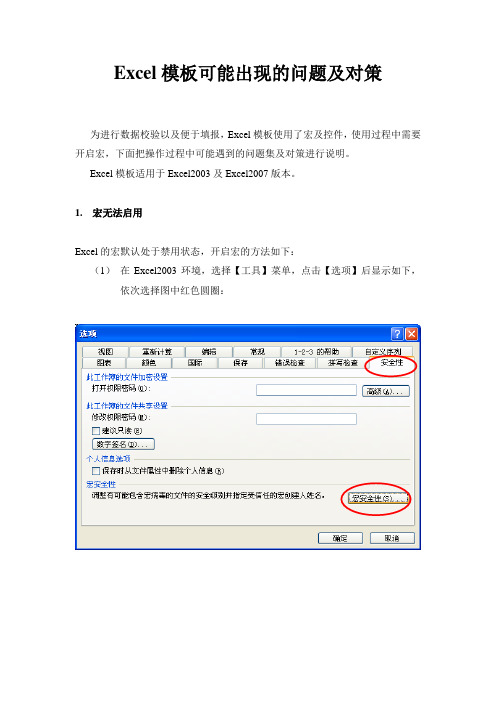496x702 pixels.
Task: Select the 编辑 tab
Action: pyautogui.click(x=209, y=352)
